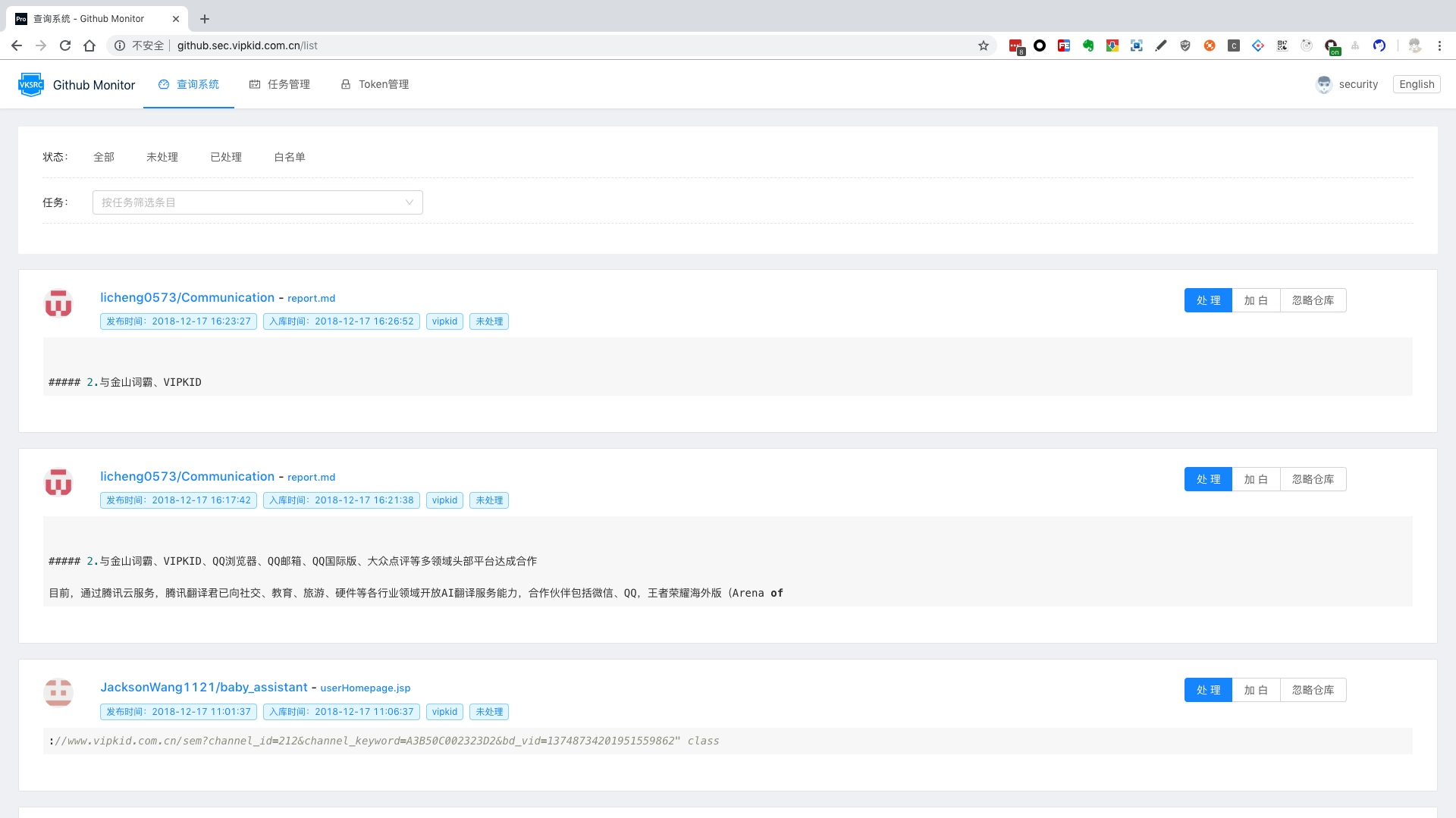Open report.md file link in first result
The height and width of the screenshot is (818, 1456).
coord(311,298)
